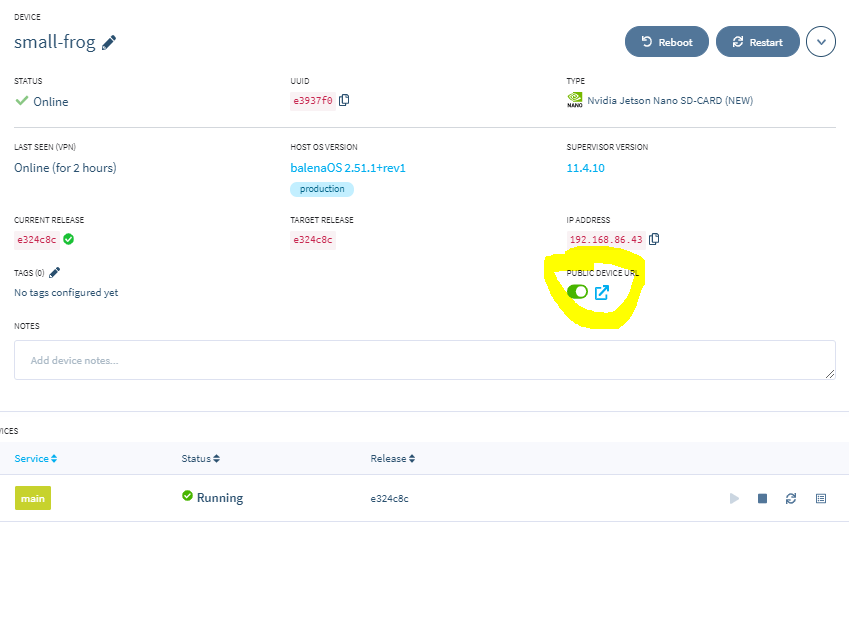Copy the IP address 192.168.86.43

(x=655, y=239)
